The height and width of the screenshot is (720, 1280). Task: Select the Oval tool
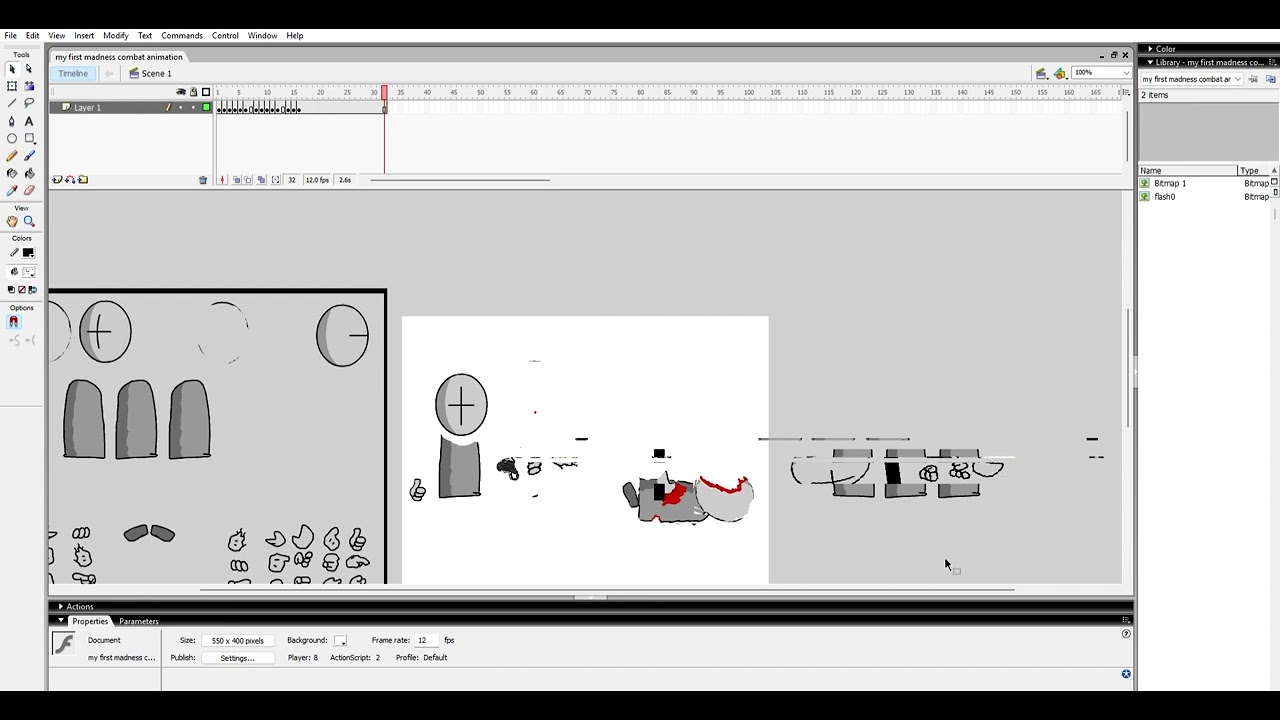point(12,138)
